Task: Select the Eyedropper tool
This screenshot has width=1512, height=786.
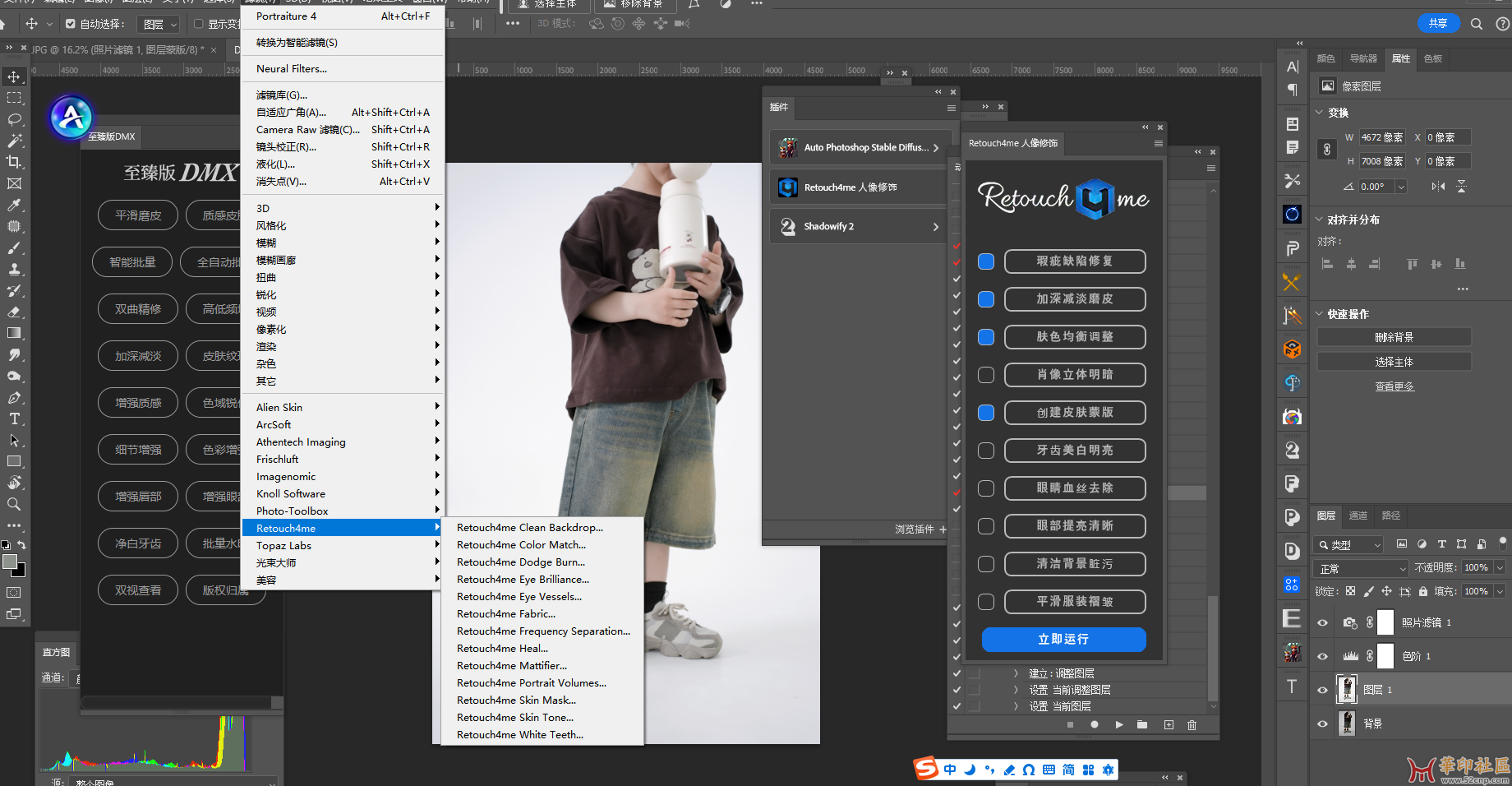Action: [x=14, y=205]
